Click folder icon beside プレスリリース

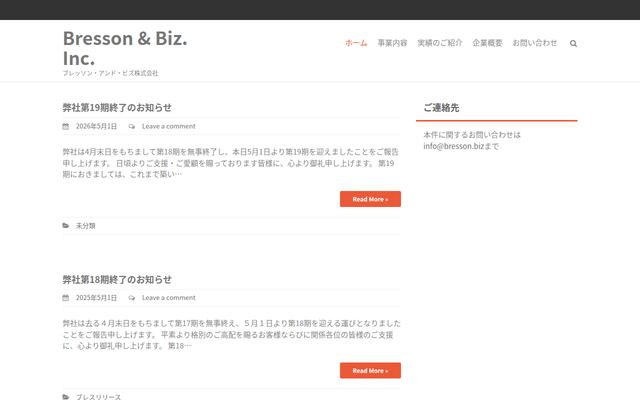(x=66, y=397)
